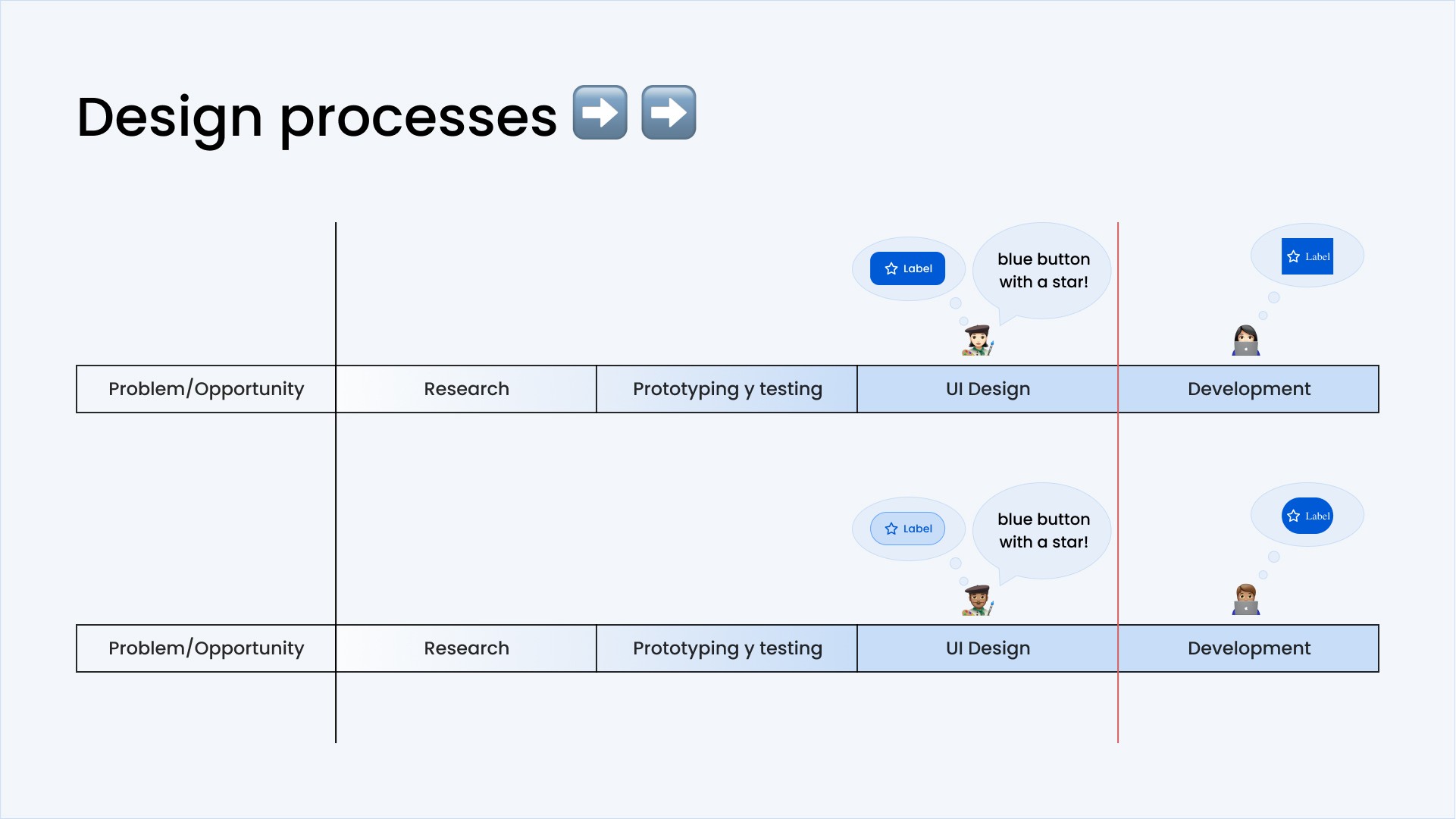This screenshot has height=819, width=1456.
Task: Click the ghost Label button in lower row
Action: (x=908, y=528)
